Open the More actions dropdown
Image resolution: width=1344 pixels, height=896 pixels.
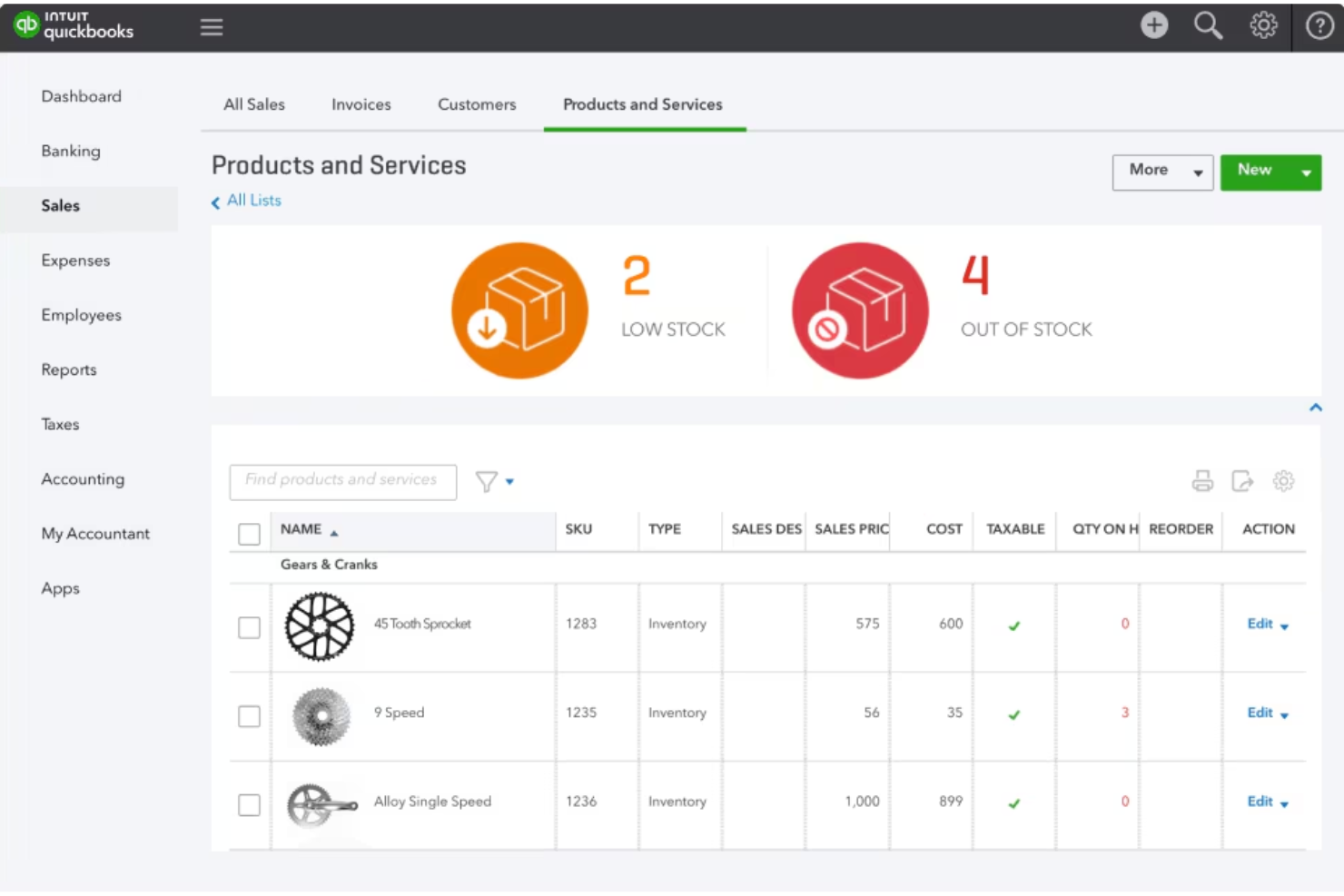pos(1162,172)
